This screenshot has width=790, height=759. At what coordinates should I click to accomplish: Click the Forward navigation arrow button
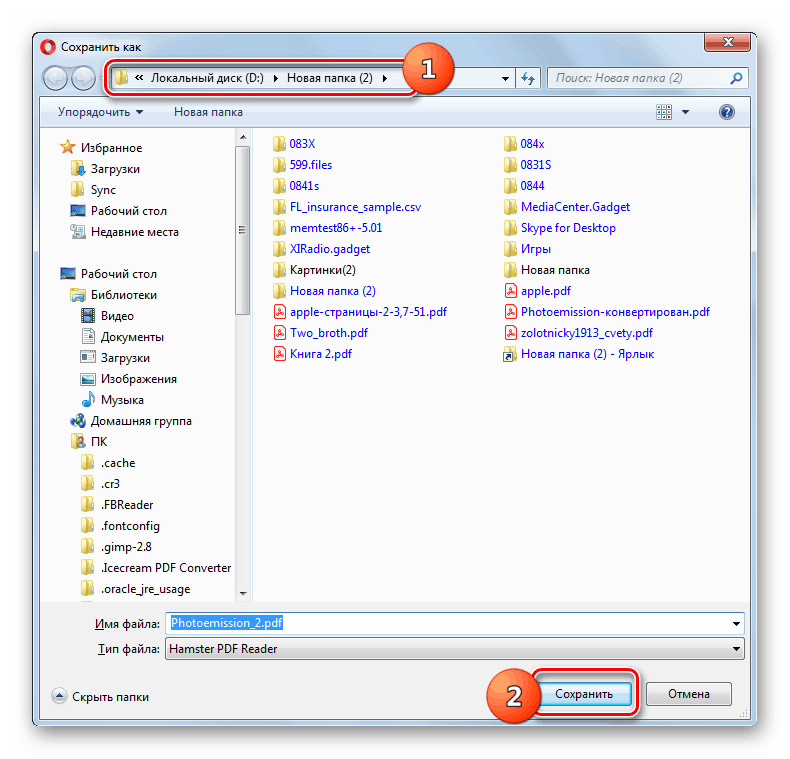[83, 78]
